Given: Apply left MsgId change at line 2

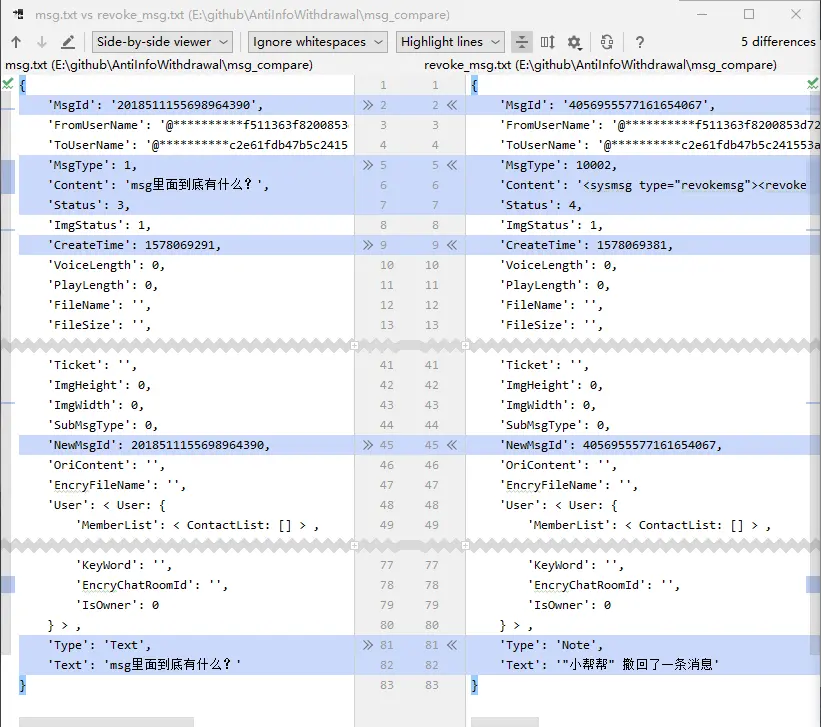Looking at the screenshot, I should point(368,105).
